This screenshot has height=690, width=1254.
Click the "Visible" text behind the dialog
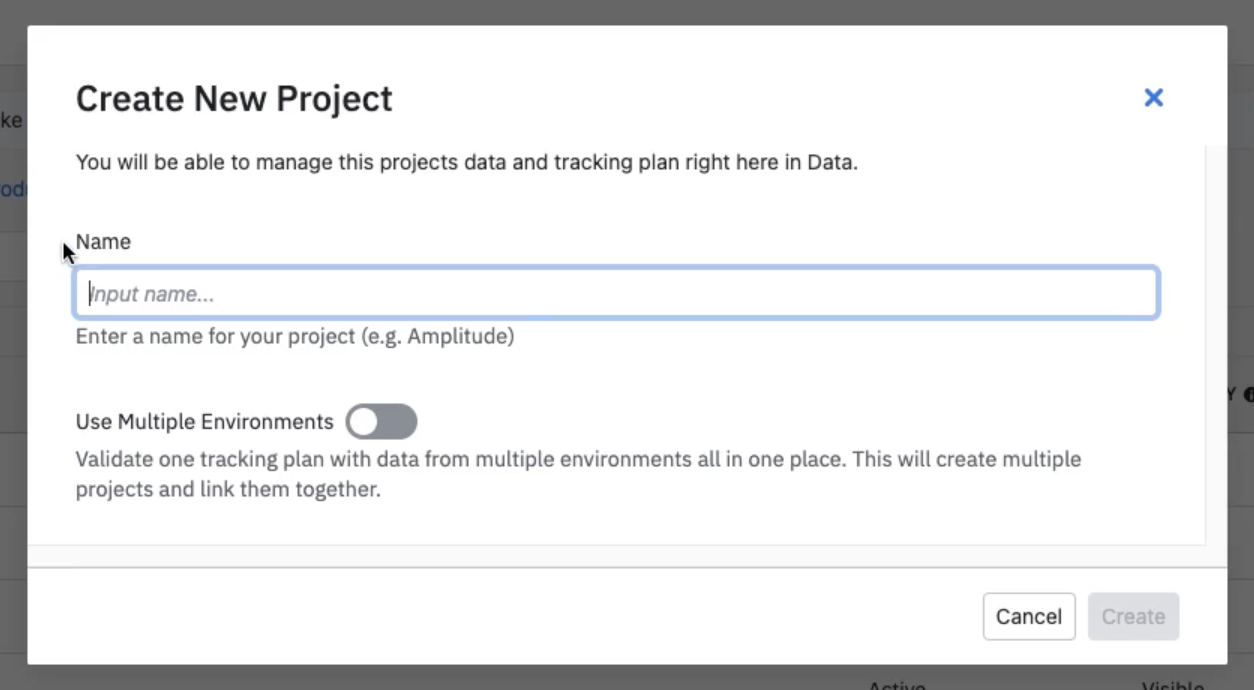1172,685
